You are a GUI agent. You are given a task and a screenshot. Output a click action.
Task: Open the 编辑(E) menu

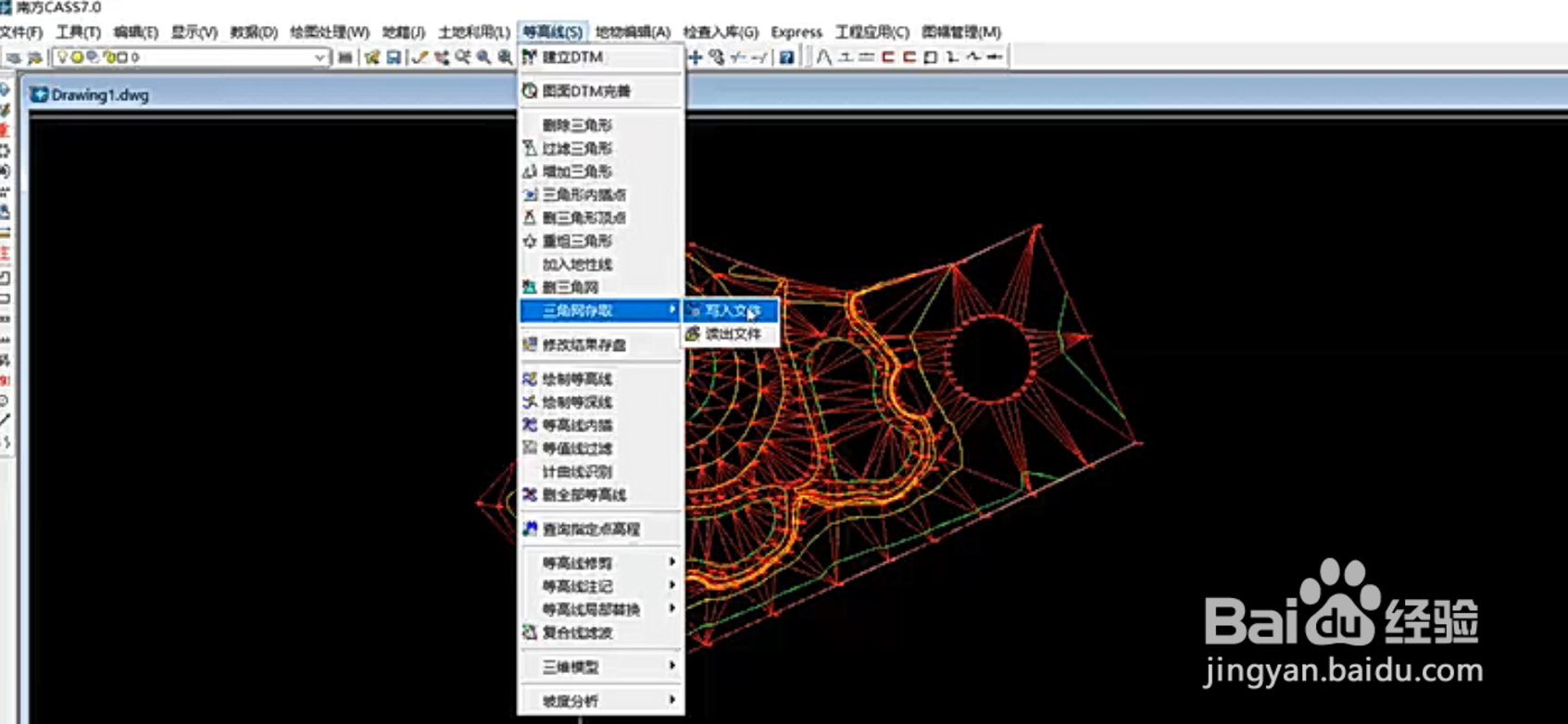coord(135,31)
